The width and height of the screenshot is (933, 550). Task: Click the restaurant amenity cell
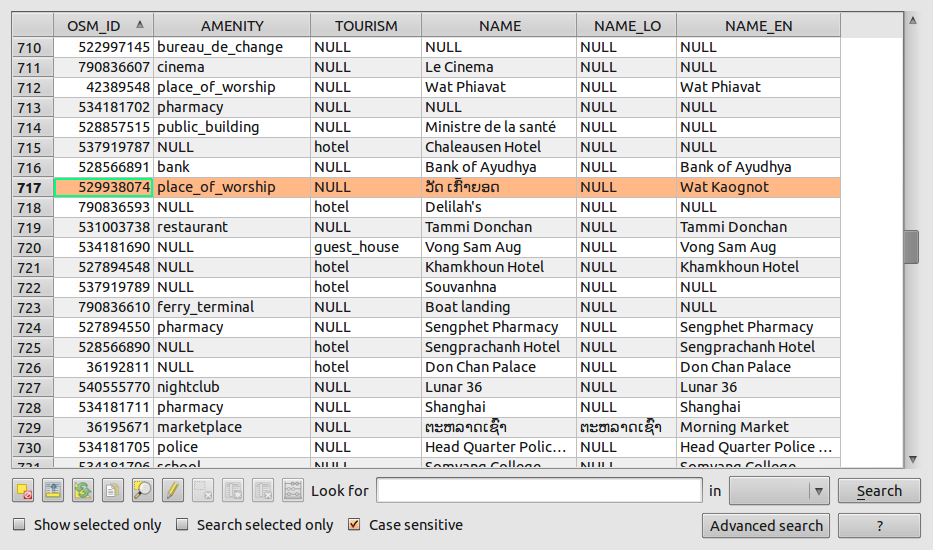(x=232, y=227)
